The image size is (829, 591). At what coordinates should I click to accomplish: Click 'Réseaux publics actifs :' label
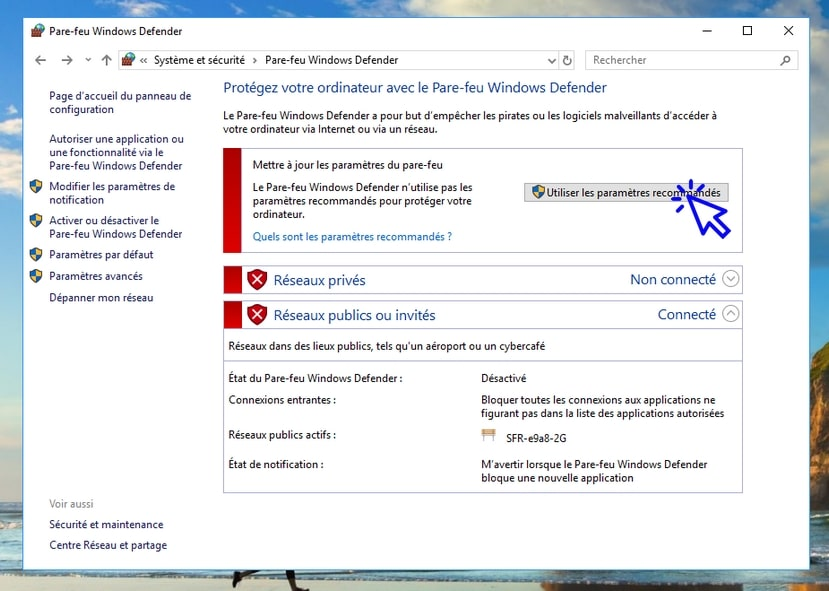tap(282, 435)
